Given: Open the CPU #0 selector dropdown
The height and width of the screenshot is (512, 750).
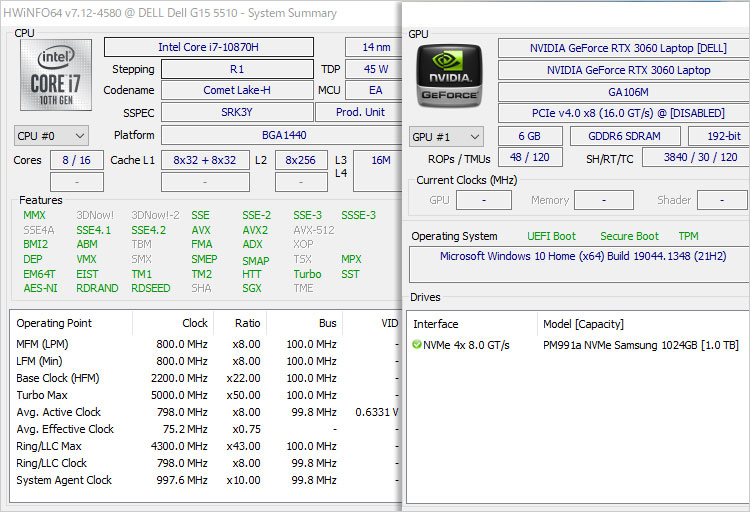Looking at the screenshot, I should click(x=51, y=136).
